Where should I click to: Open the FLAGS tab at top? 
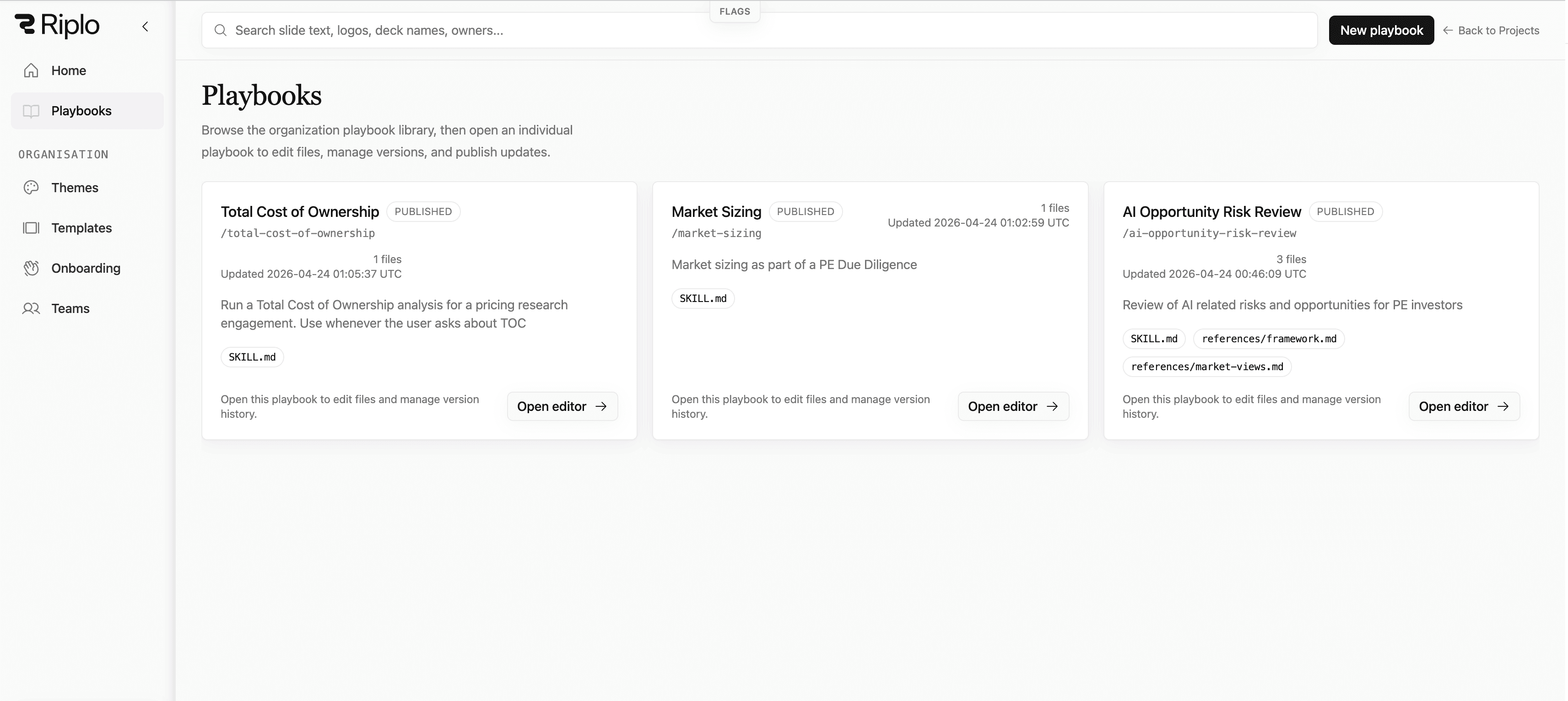pyautogui.click(x=735, y=11)
